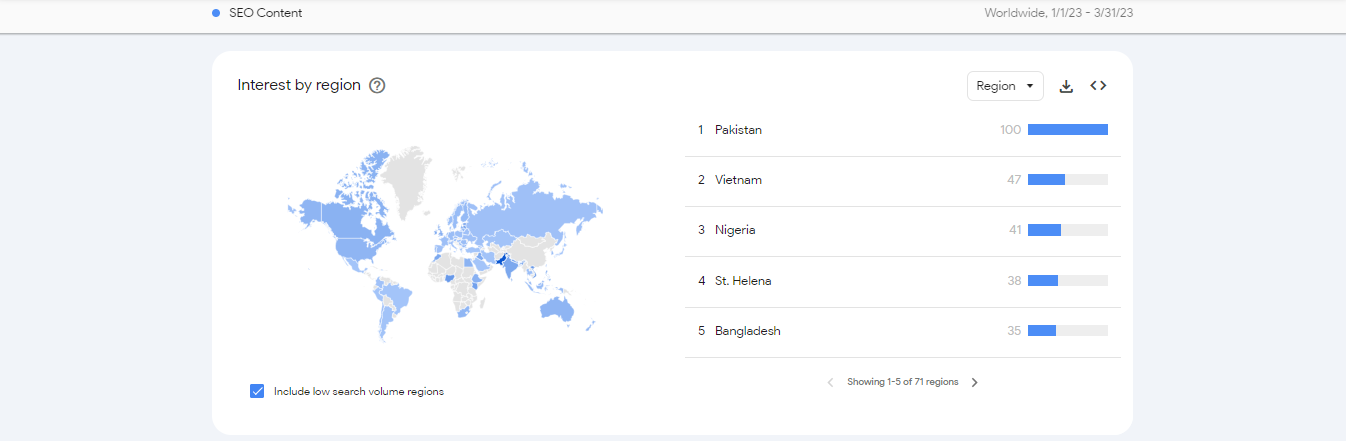Click the SEO Content search term label

click(x=265, y=13)
